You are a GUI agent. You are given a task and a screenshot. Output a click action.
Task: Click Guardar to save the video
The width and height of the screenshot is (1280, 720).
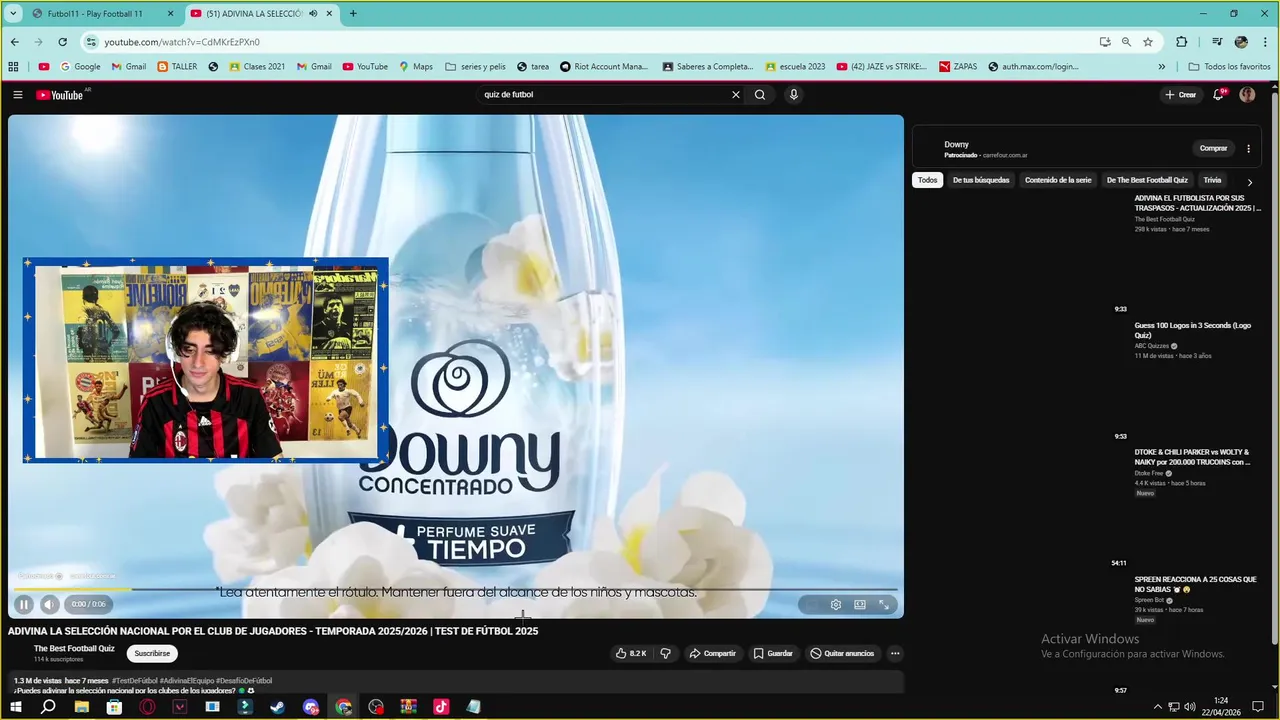(x=773, y=653)
